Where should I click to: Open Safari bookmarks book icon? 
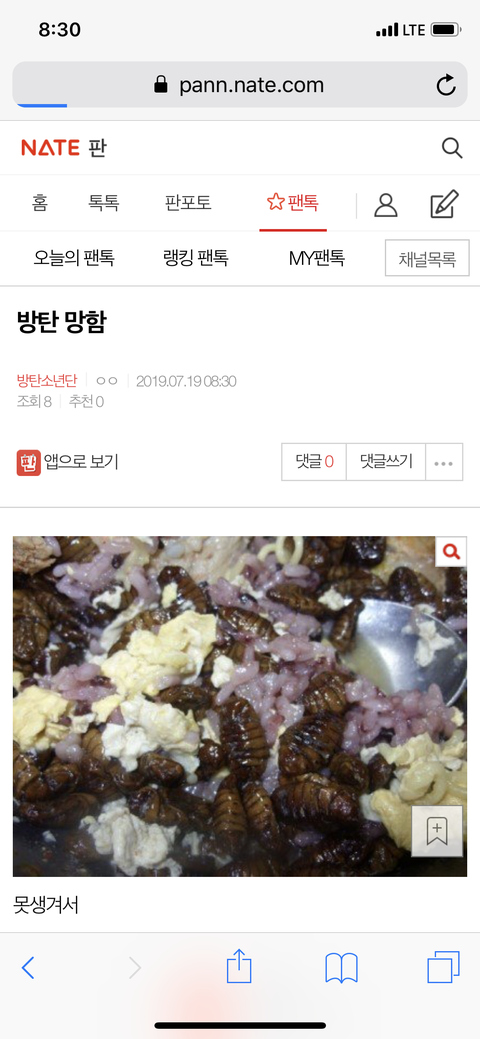(x=341, y=968)
